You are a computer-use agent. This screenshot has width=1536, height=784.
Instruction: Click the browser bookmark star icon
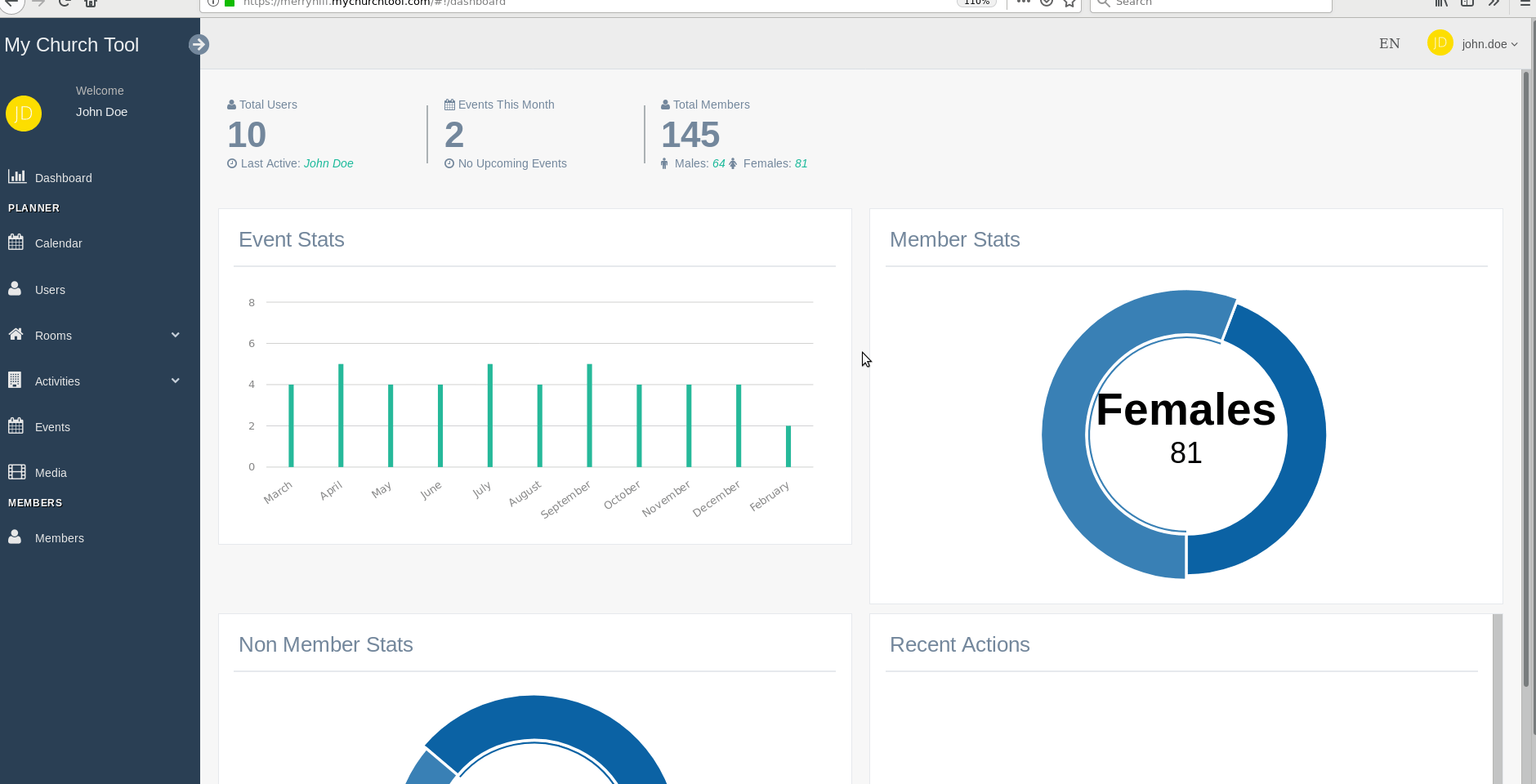coord(1069,2)
